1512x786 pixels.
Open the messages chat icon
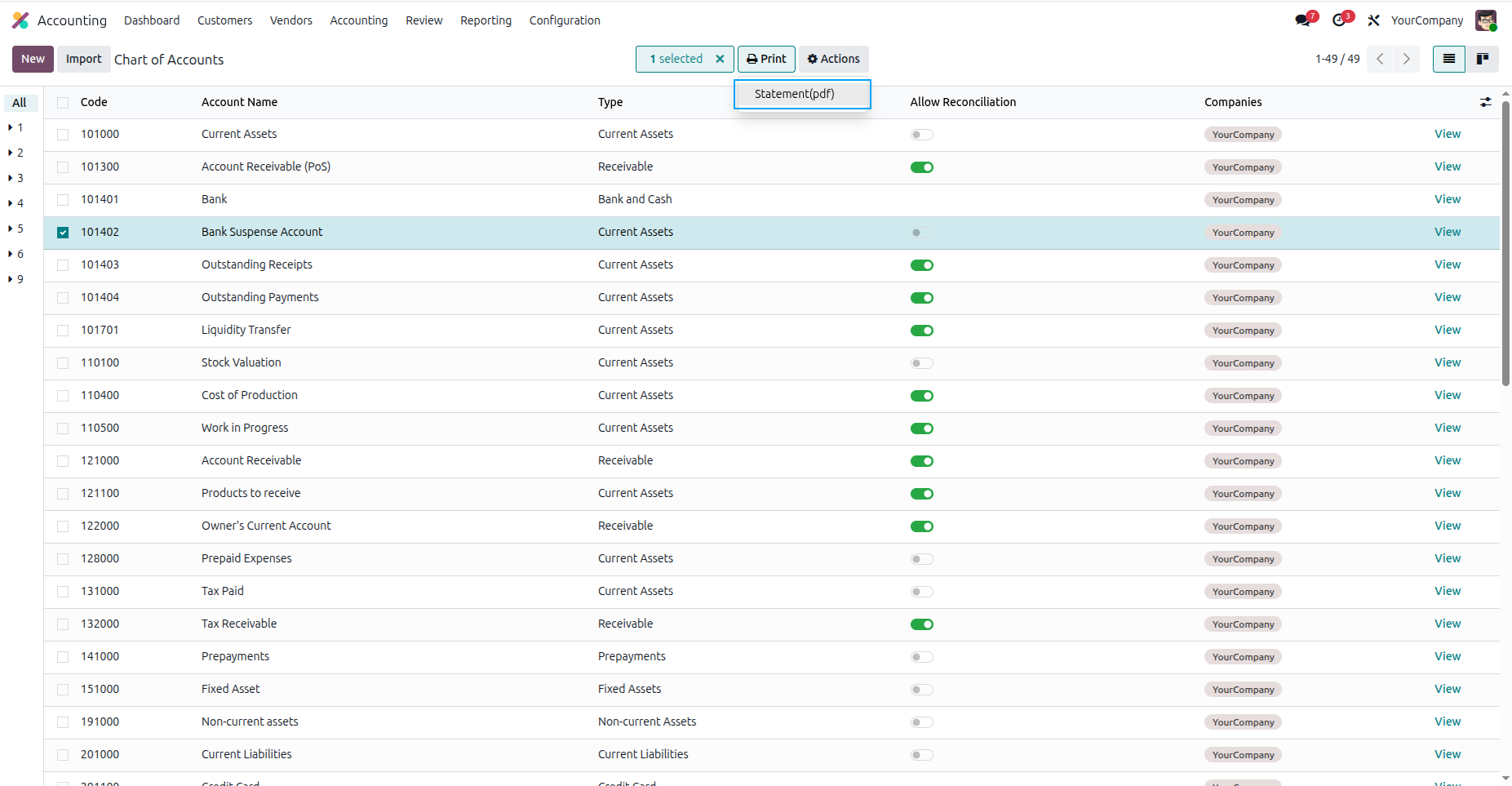1303,20
